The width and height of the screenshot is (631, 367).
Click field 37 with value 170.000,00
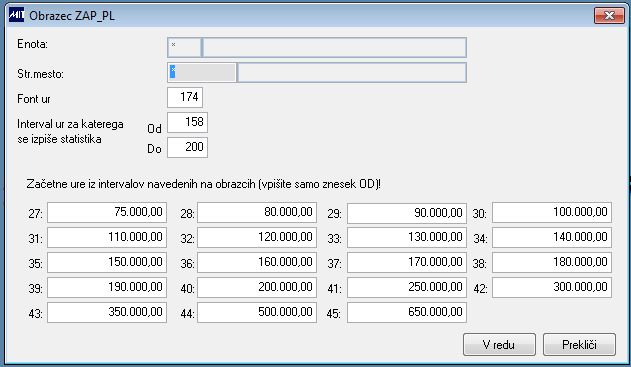(x=407, y=262)
